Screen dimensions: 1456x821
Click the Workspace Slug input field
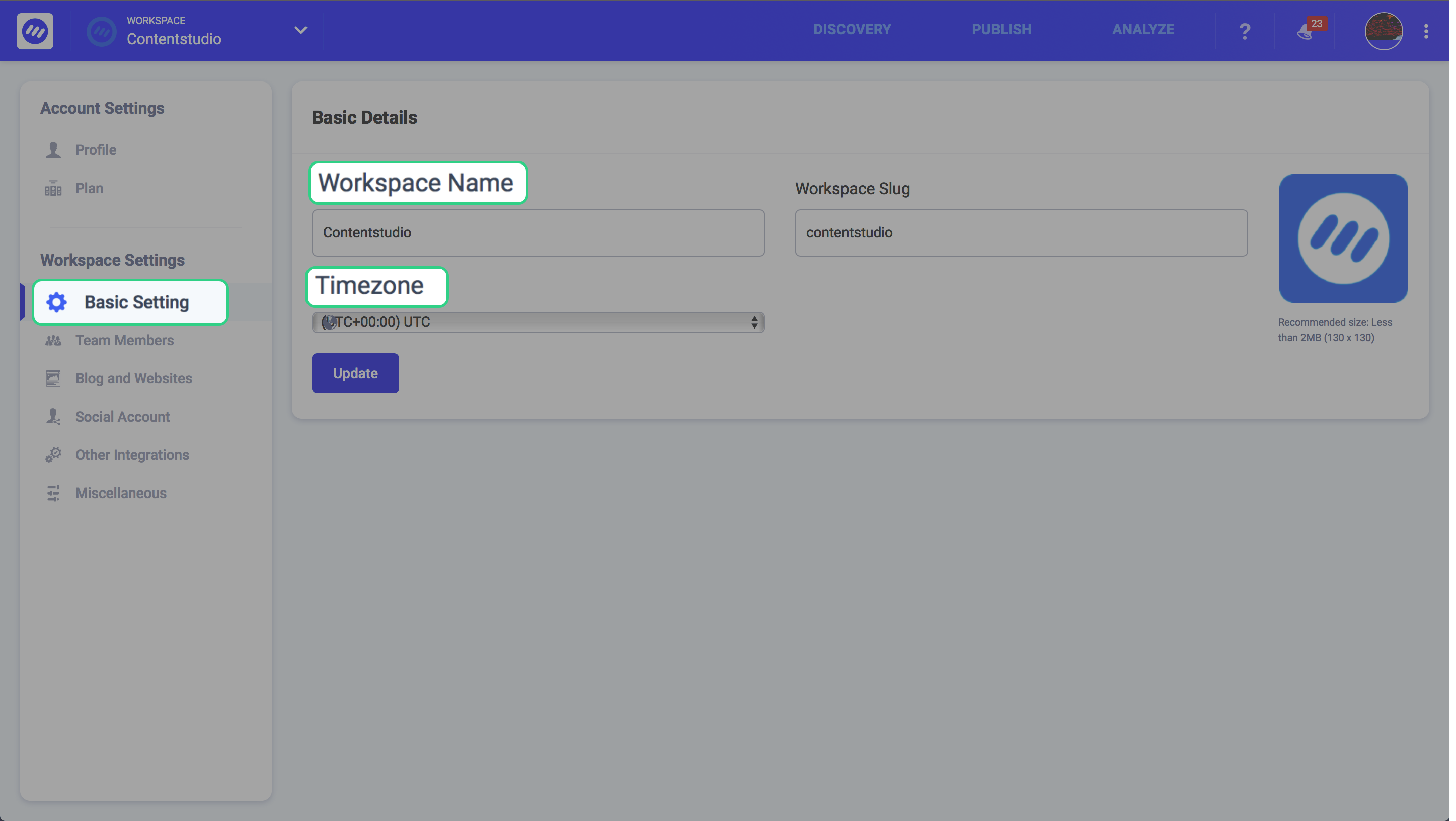point(1021,233)
